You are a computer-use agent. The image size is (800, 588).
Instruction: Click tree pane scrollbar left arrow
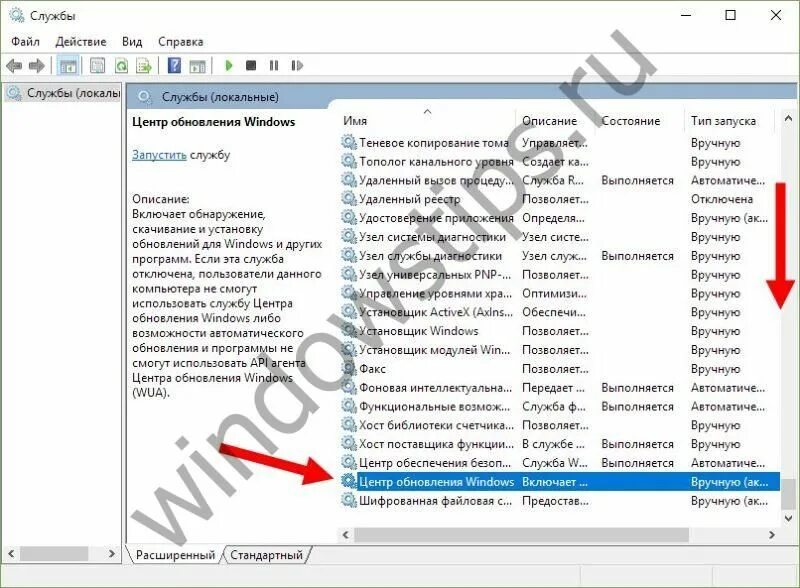[x=11, y=553]
